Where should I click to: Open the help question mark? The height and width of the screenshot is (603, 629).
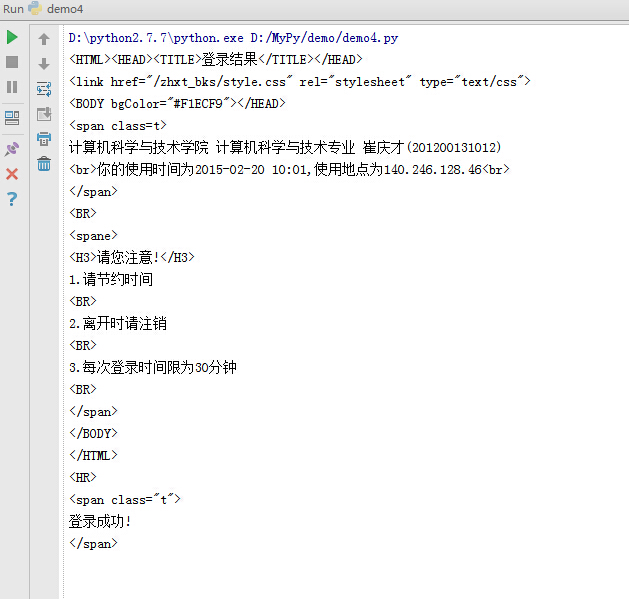tap(12, 199)
